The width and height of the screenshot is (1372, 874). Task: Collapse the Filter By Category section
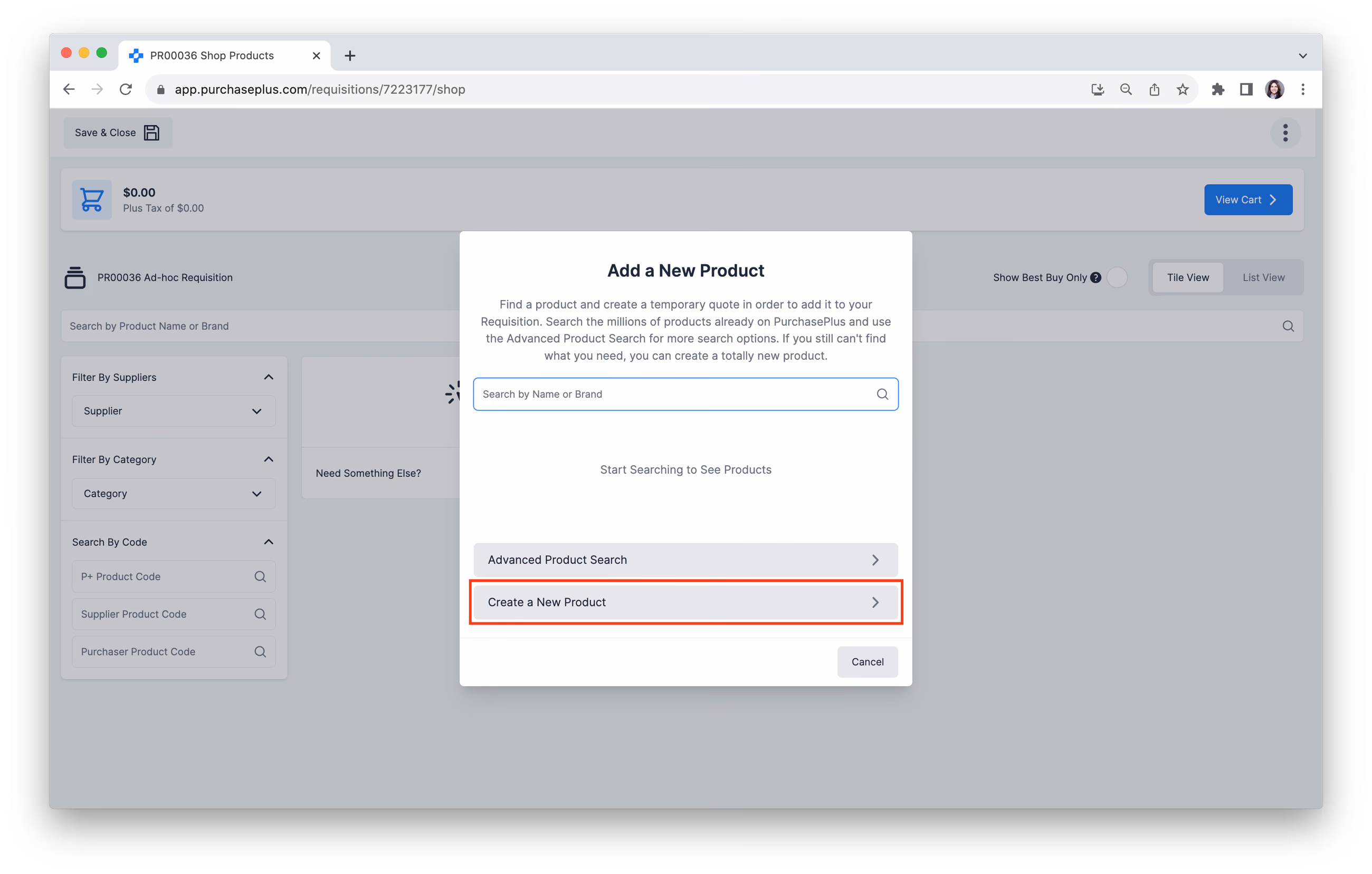[x=269, y=459]
